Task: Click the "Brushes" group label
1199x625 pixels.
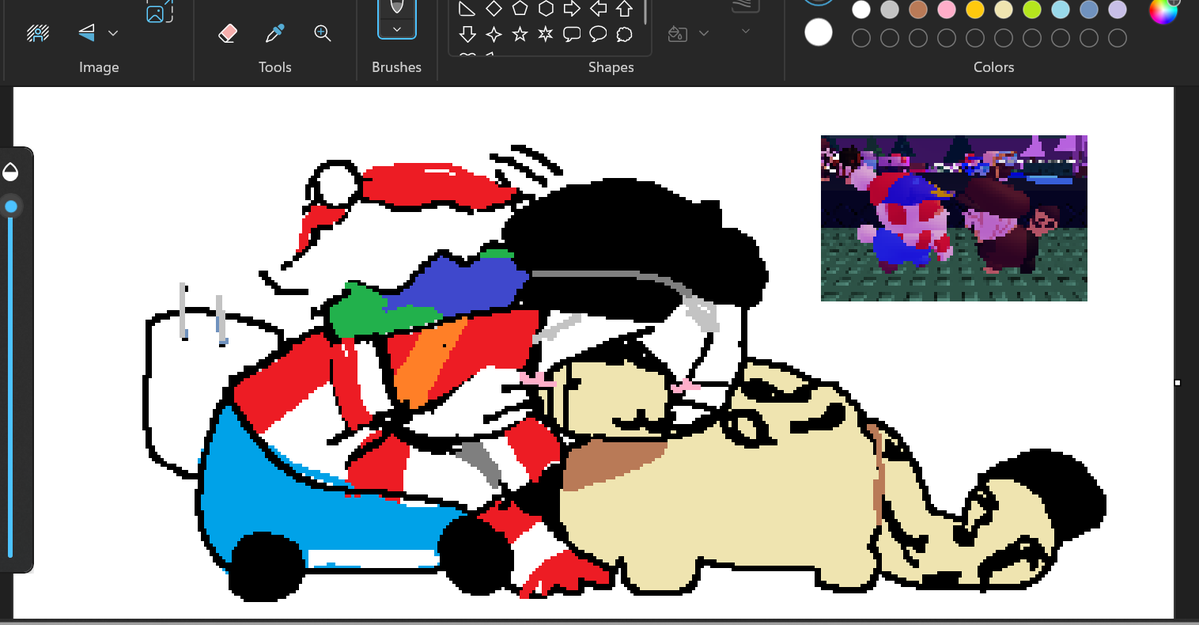Action: [x=396, y=67]
